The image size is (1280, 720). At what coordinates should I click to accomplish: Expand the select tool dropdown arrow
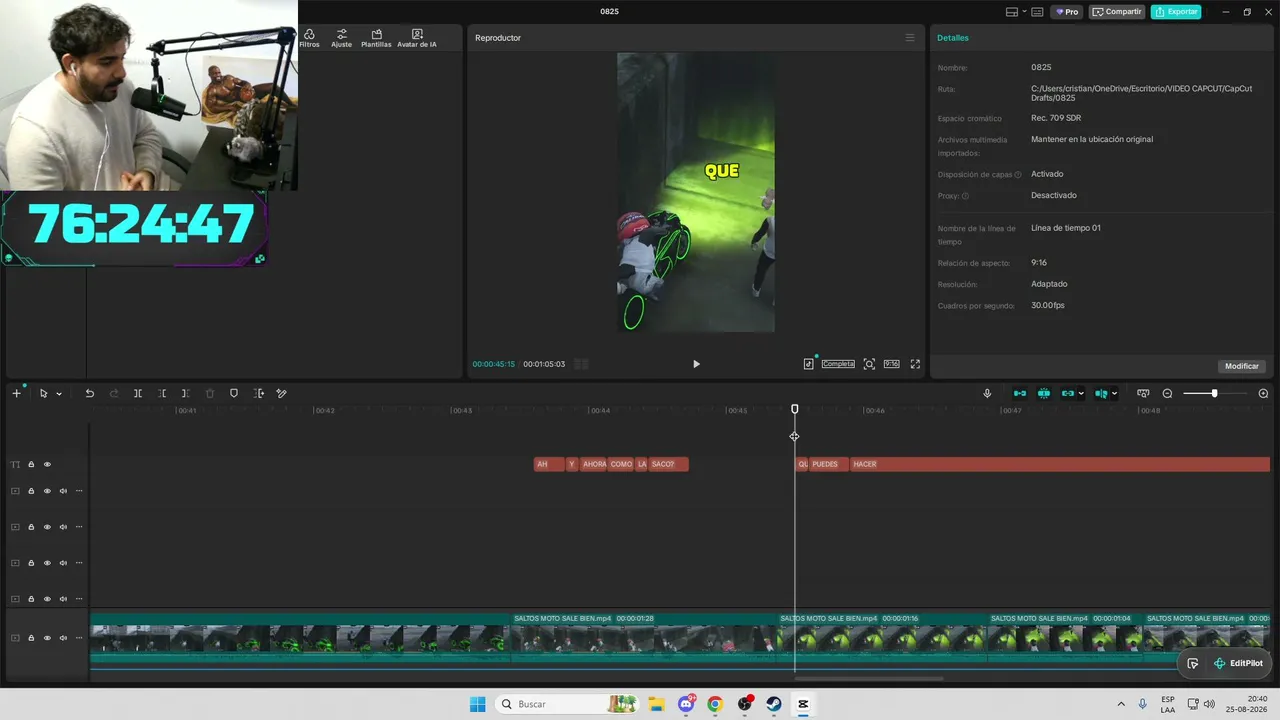pyautogui.click(x=59, y=394)
